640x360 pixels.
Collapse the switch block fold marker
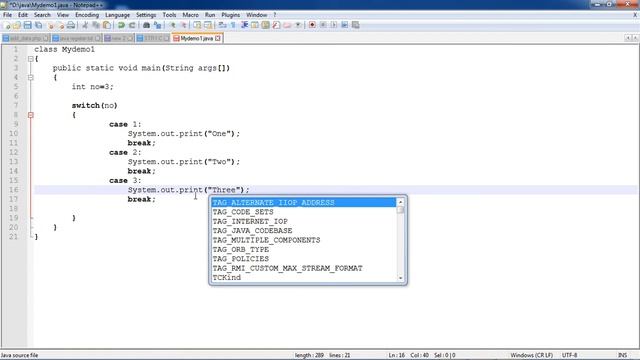pos(31,115)
